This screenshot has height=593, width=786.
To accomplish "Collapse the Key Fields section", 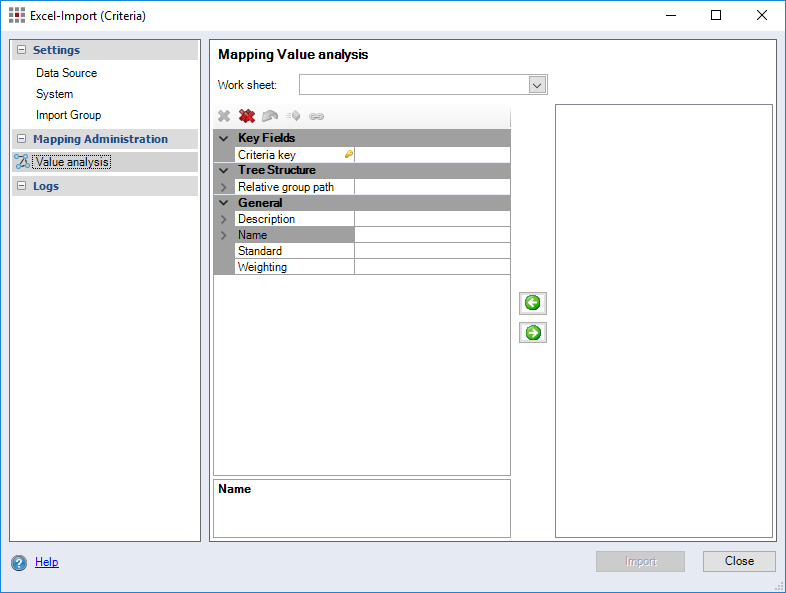I will 224,138.
